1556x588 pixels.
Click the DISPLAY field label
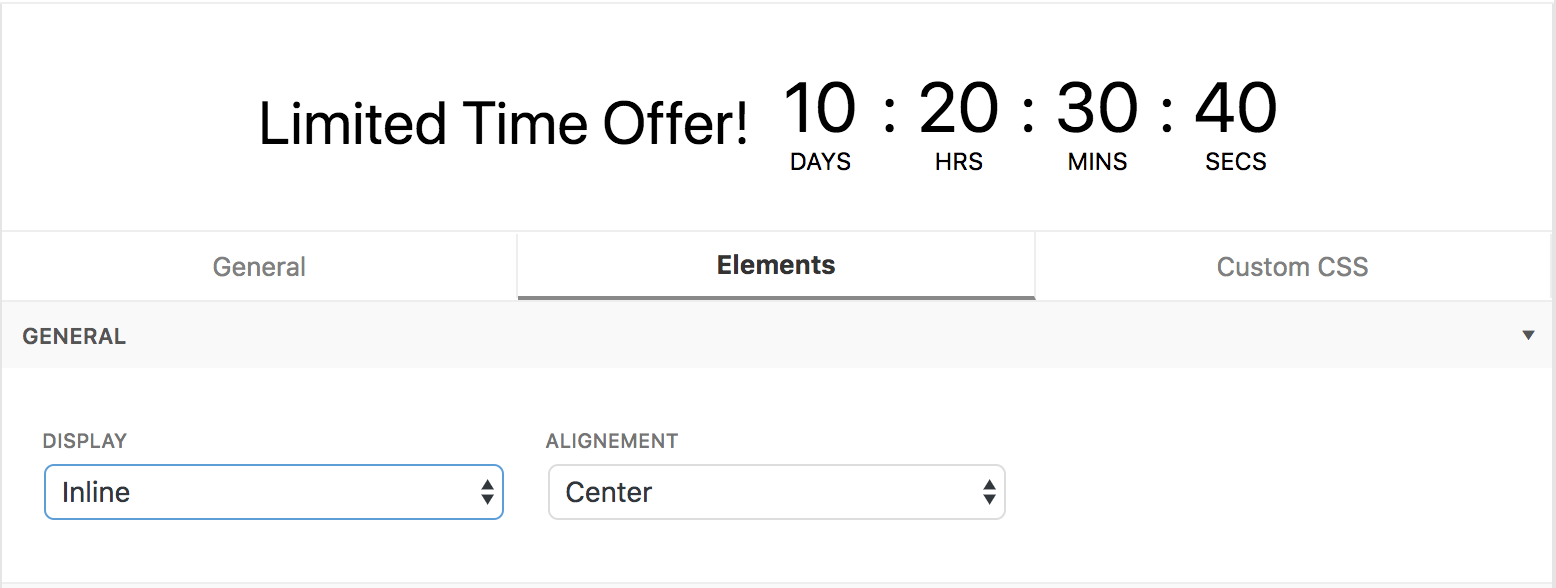click(85, 441)
